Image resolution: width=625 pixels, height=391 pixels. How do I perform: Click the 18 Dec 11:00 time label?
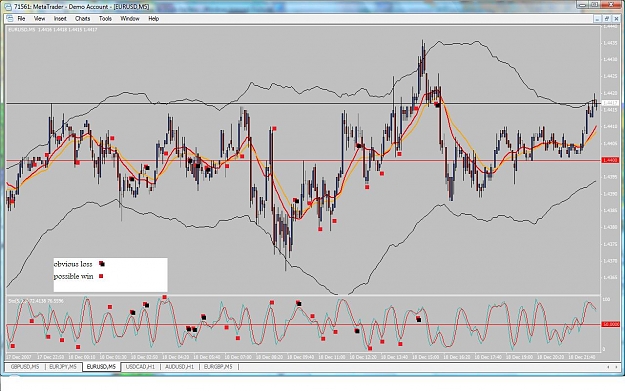tap(332, 357)
